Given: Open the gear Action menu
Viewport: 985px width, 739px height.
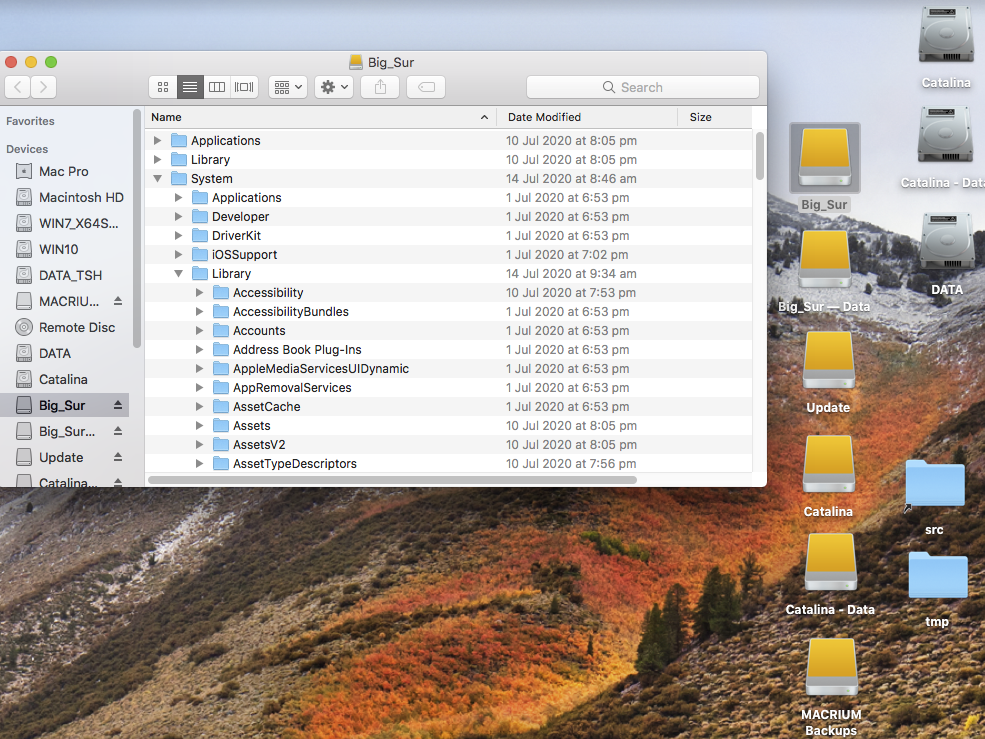Looking at the screenshot, I should (x=334, y=87).
